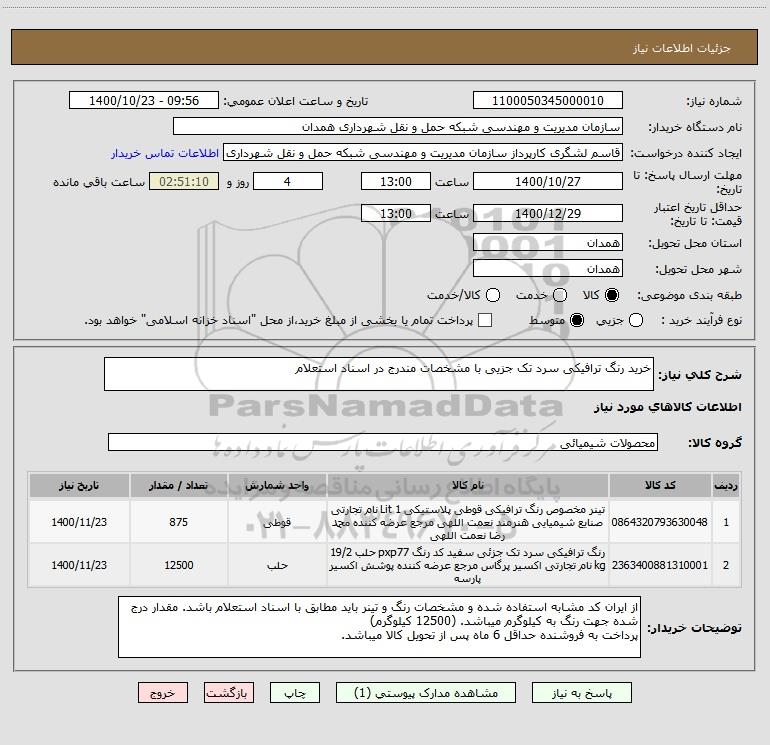Click the جزئیات اطلاعات نیاز header title
The width and height of the screenshot is (770, 745).
[x=682, y=48]
